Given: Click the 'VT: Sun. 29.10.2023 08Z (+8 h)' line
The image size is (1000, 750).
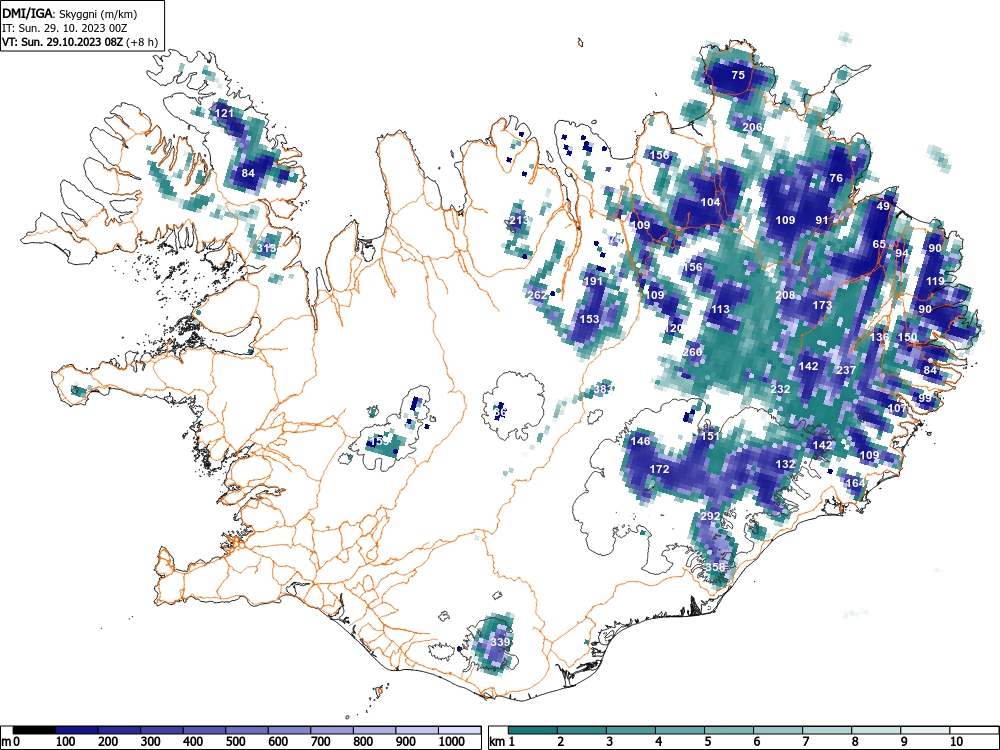Looking at the screenshot, I should (x=80, y=42).
